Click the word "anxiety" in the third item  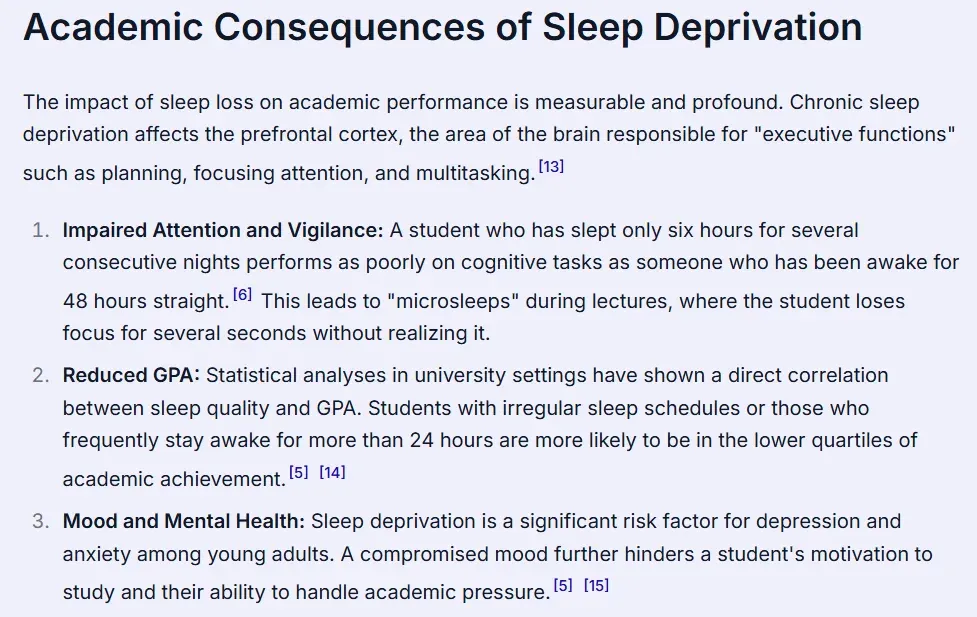(x=96, y=553)
